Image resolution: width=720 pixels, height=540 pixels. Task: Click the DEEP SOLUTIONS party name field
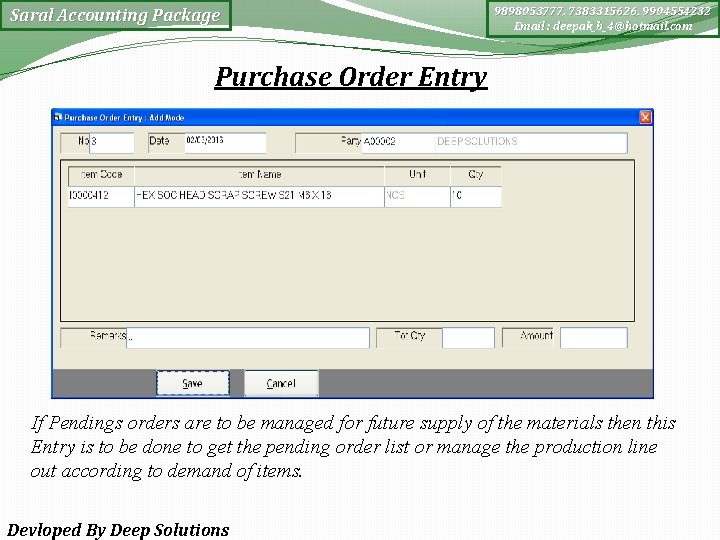pos(531,142)
